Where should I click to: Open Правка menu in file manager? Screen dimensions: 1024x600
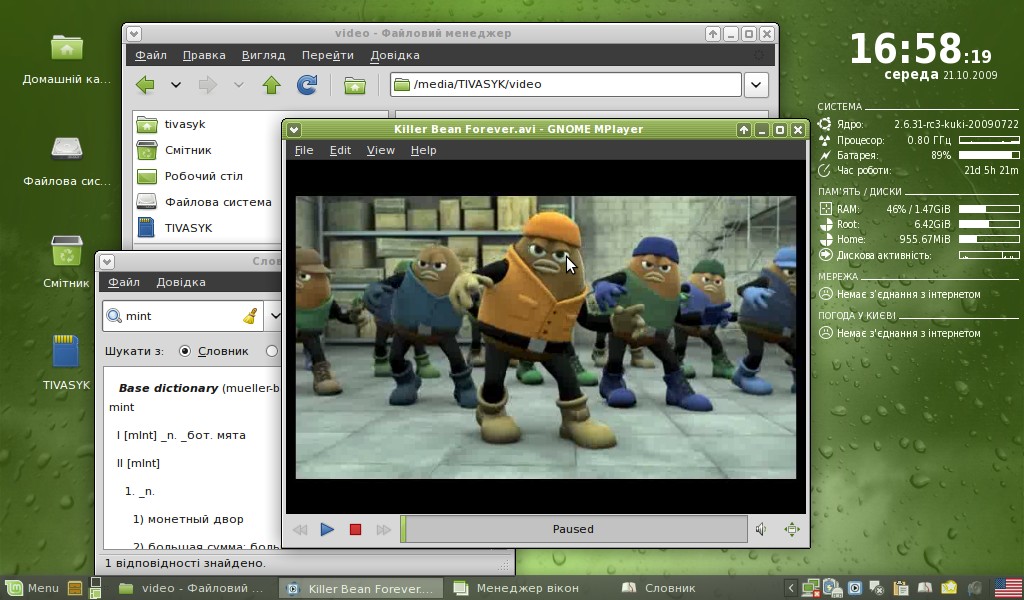[204, 55]
